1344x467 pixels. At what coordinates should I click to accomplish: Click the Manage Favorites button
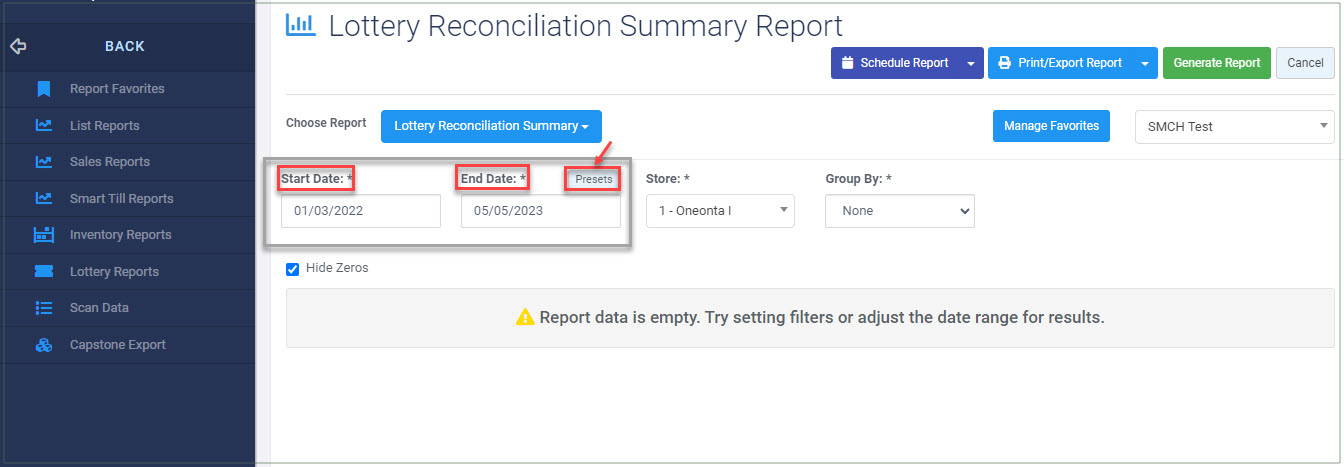(x=1051, y=126)
